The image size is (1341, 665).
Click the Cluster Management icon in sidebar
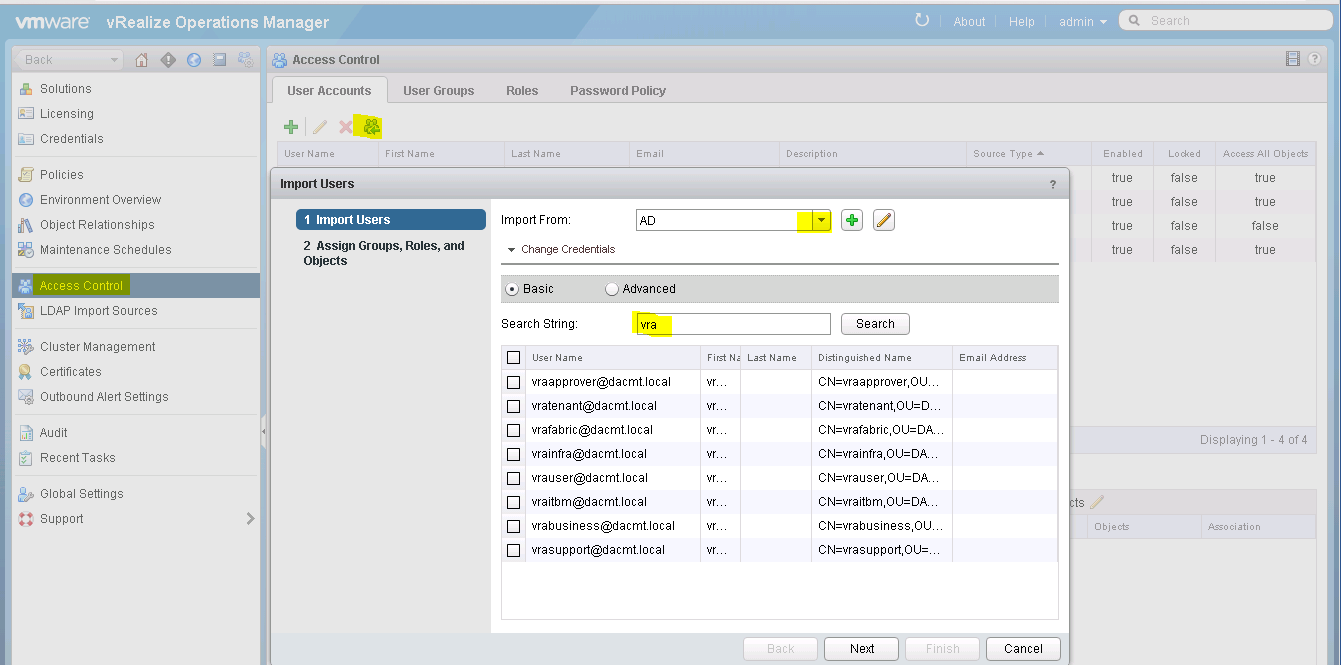[x=26, y=347]
